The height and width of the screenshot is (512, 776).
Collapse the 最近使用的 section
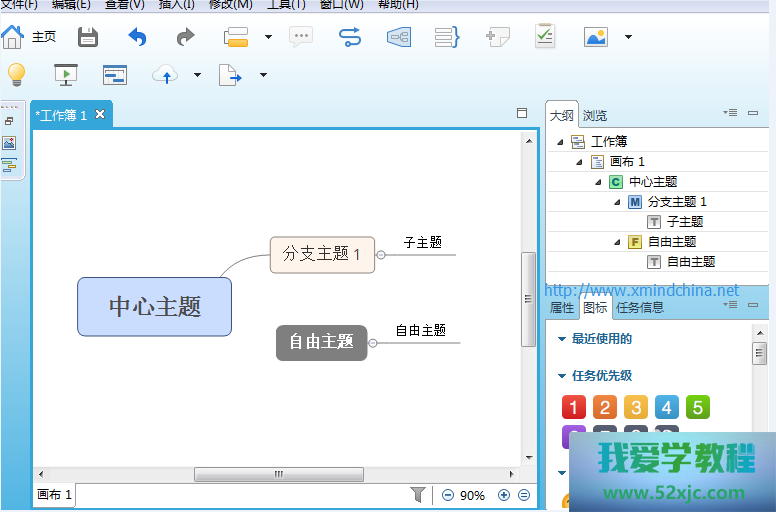[562, 339]
